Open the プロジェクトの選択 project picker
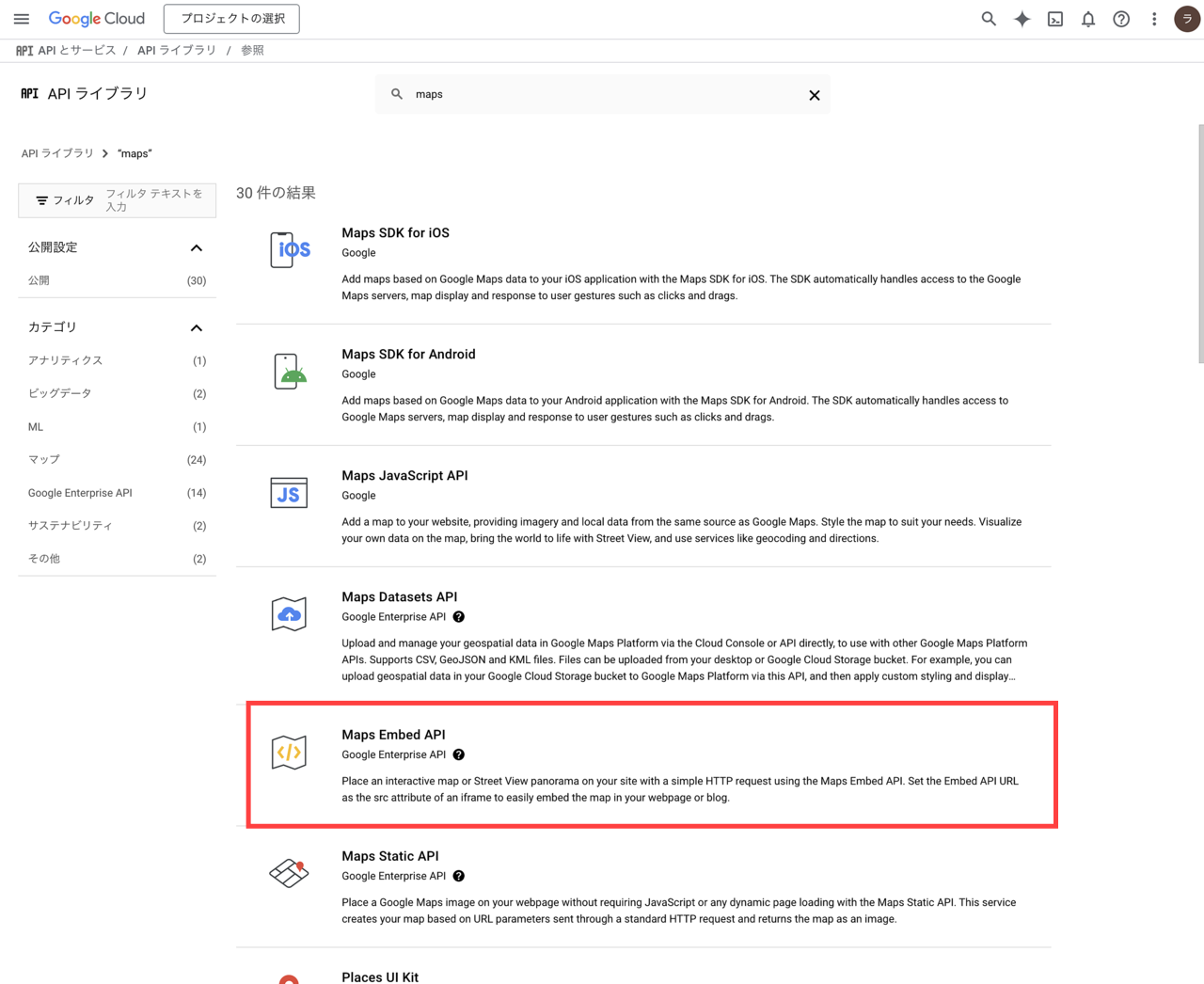1204x984 pixels. click(x=231, y=19)
